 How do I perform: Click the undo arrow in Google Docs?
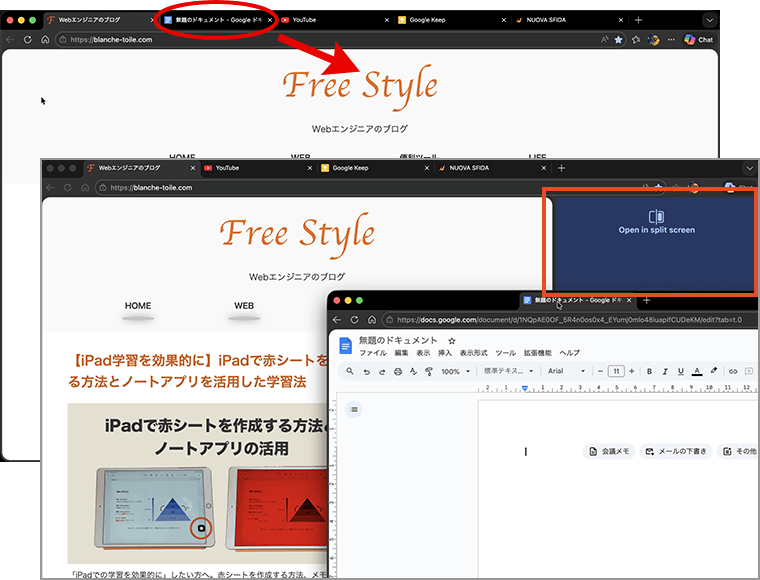pyautogui.click(x=365, y=371)
